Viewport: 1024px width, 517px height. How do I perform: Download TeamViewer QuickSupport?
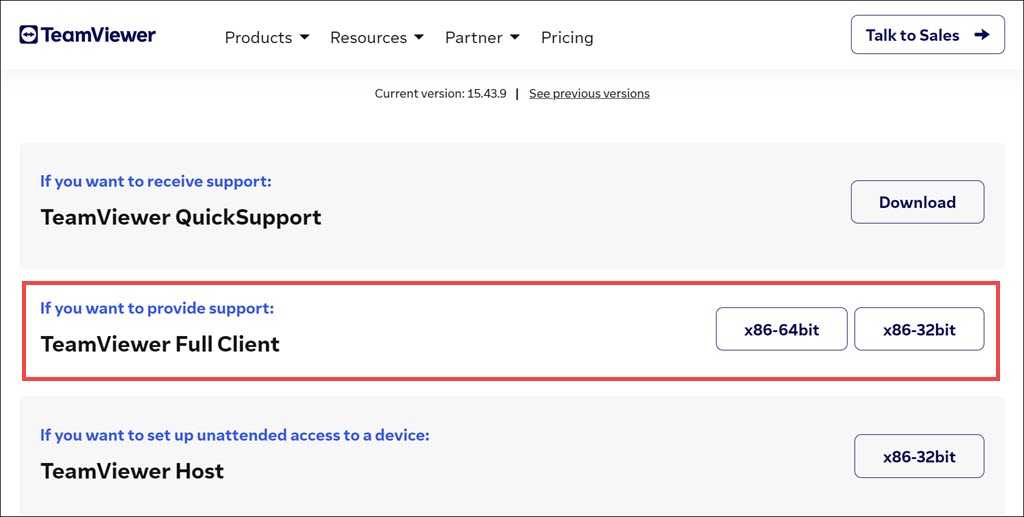(x=917, y=202)
